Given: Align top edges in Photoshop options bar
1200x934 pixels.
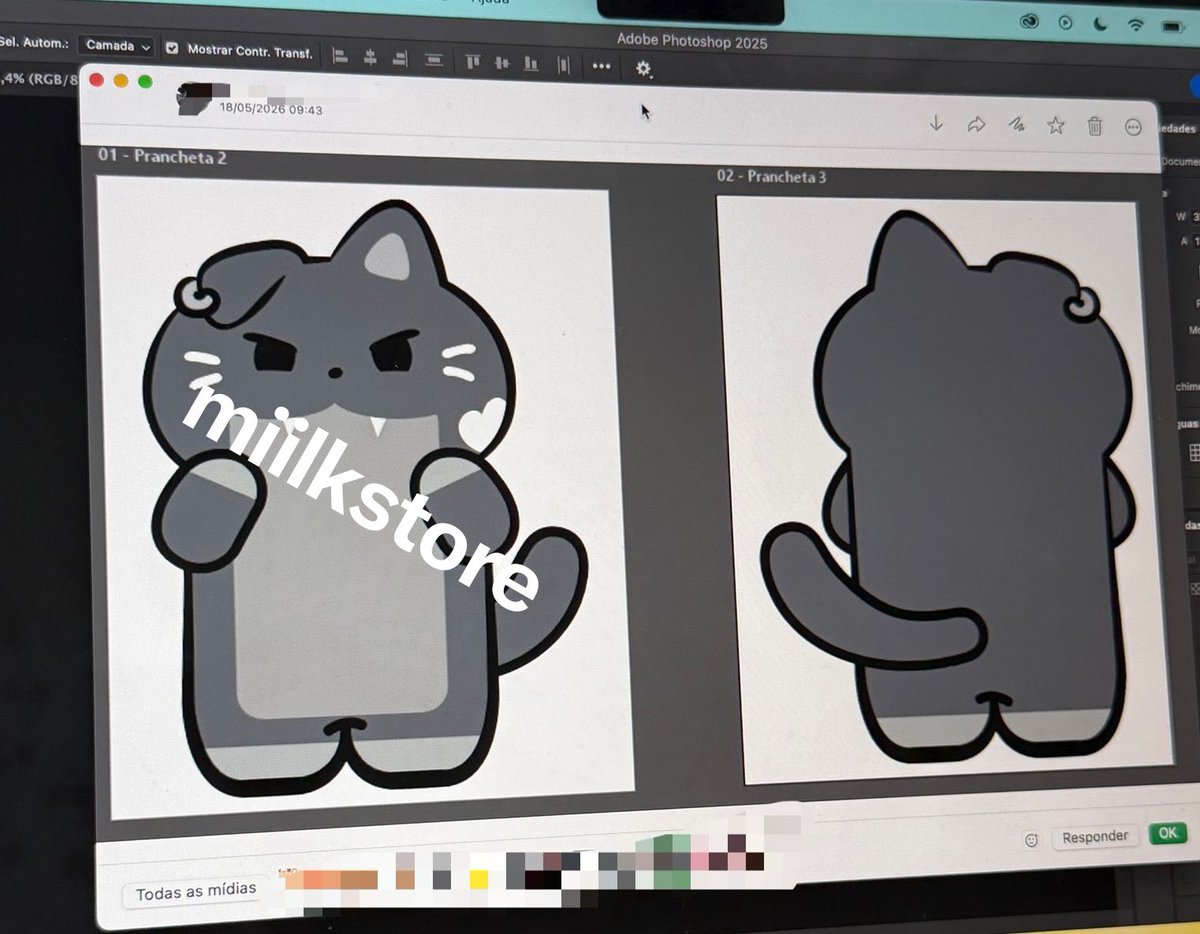Looking at the screenshot, I should [472, 61].
